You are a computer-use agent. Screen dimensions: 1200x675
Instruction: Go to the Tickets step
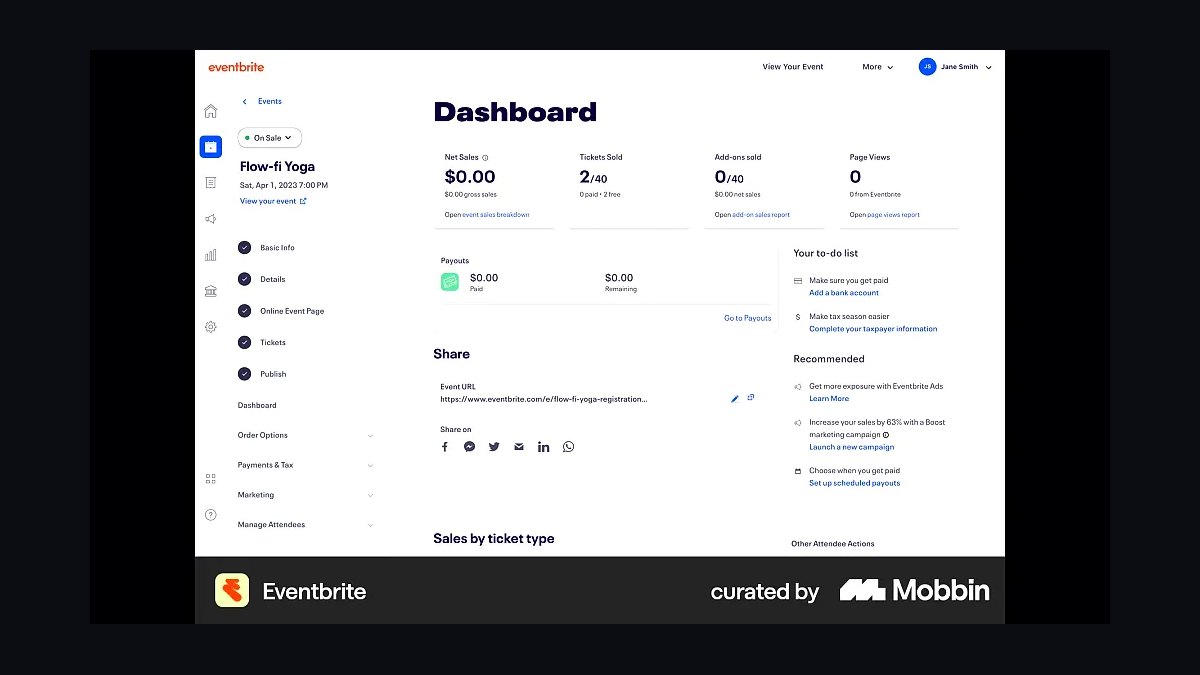click(x=262, y=342)
